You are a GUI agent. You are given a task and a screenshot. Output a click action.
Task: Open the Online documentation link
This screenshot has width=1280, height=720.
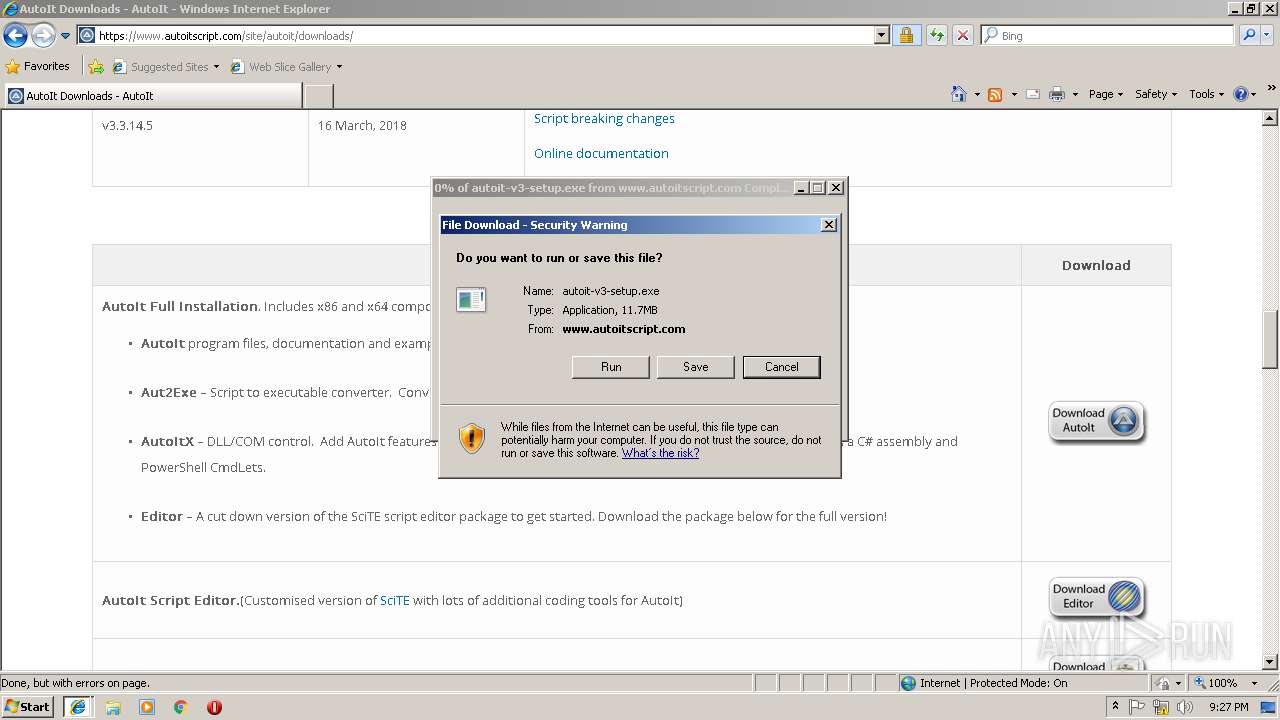click(x=601, y=153)
